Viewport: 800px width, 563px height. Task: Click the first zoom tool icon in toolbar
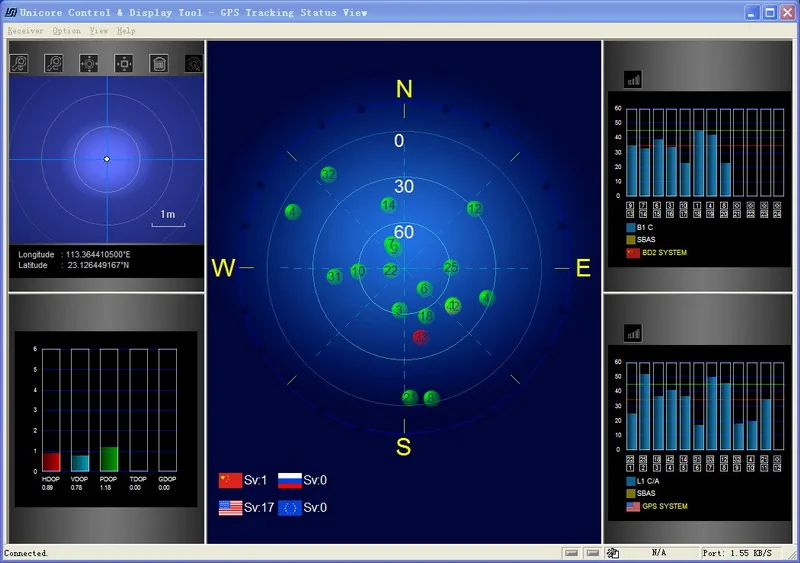(19, 63)
